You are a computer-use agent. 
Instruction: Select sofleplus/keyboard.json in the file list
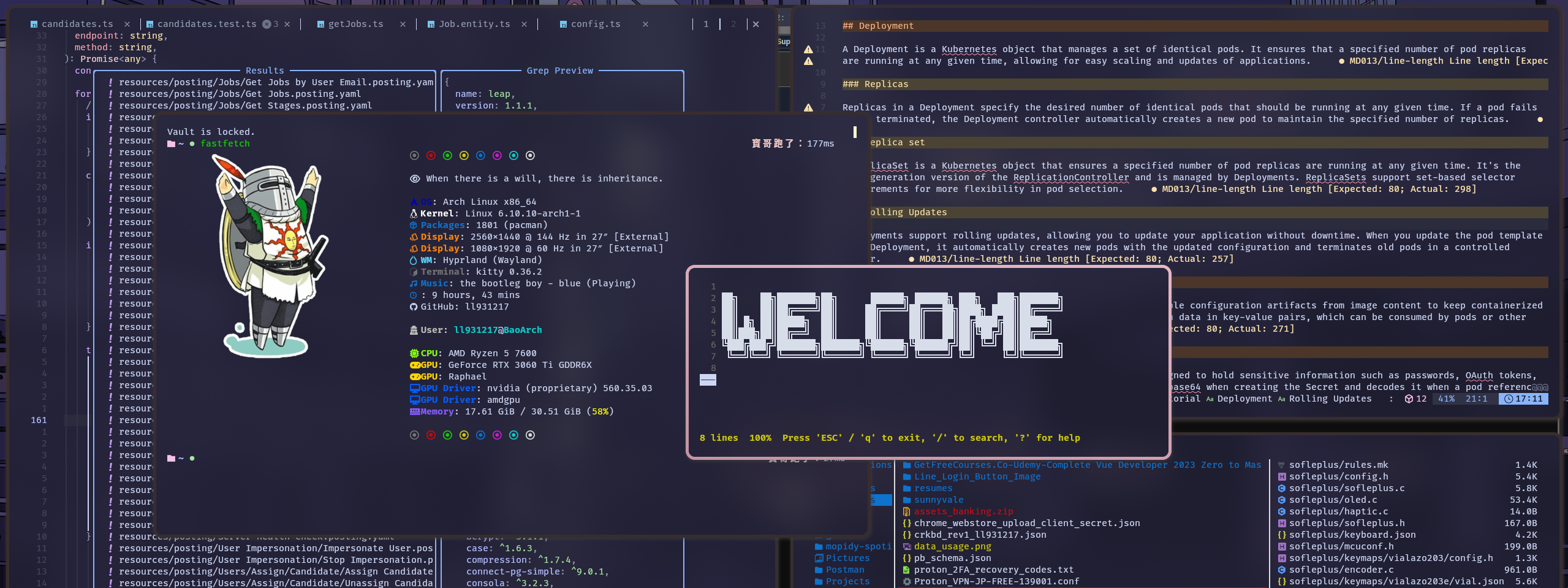point(1352,535)
